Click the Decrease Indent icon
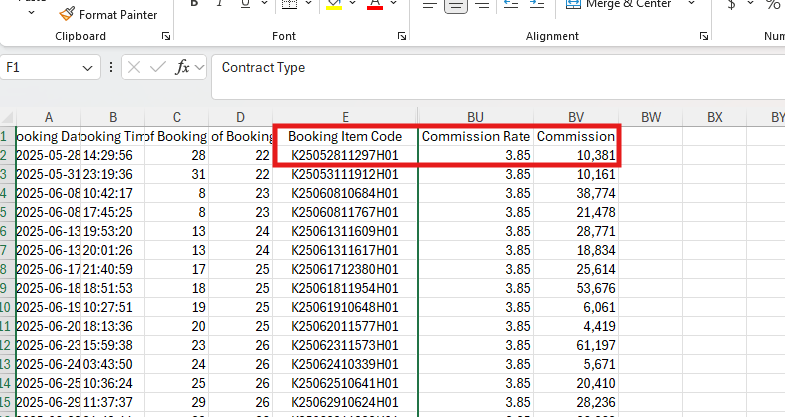This screenshot has width=785, height=417. pos(511,5)
